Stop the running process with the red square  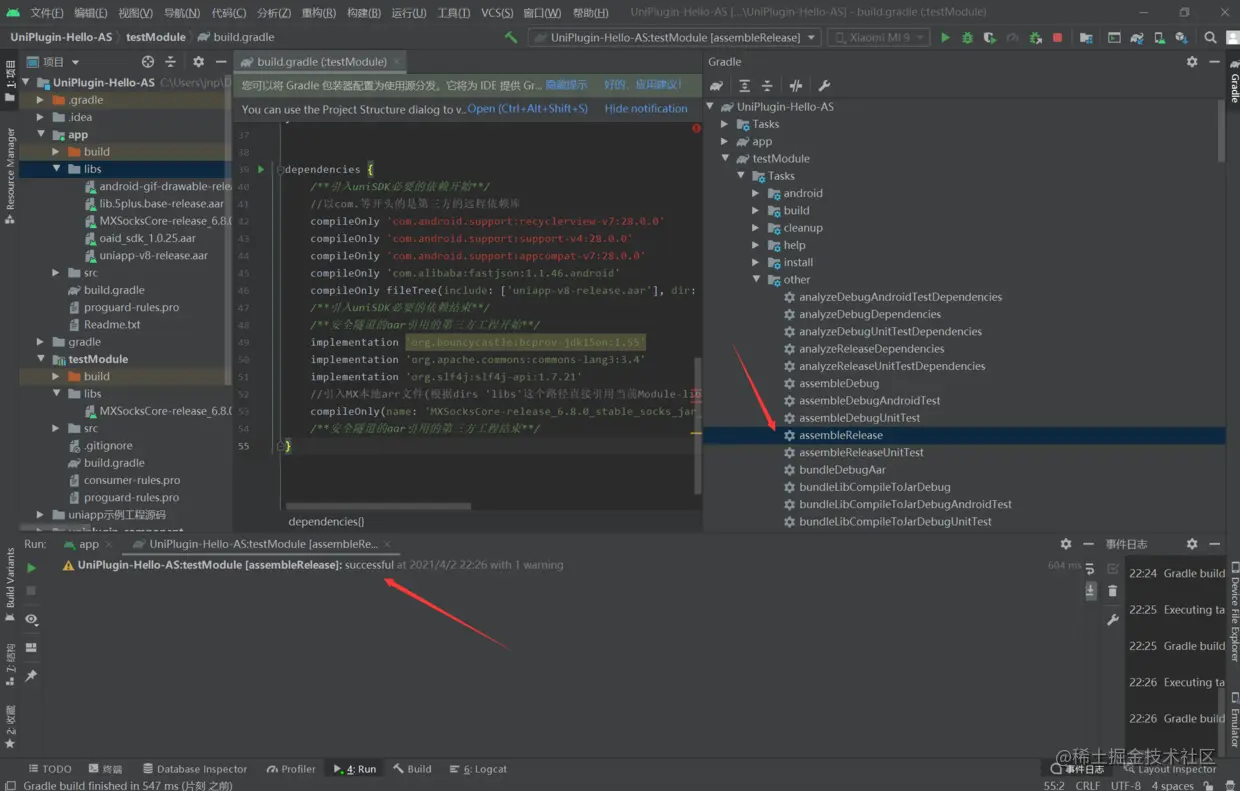[1057, 37]
